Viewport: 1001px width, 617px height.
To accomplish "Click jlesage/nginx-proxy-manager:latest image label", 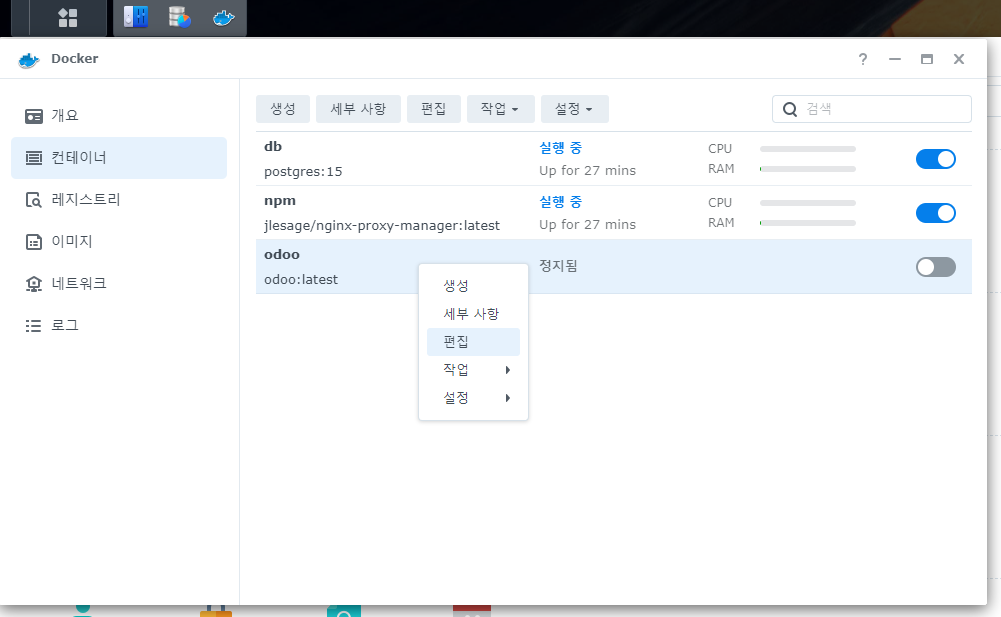I will pyautogui.click(x=382, y=225).
